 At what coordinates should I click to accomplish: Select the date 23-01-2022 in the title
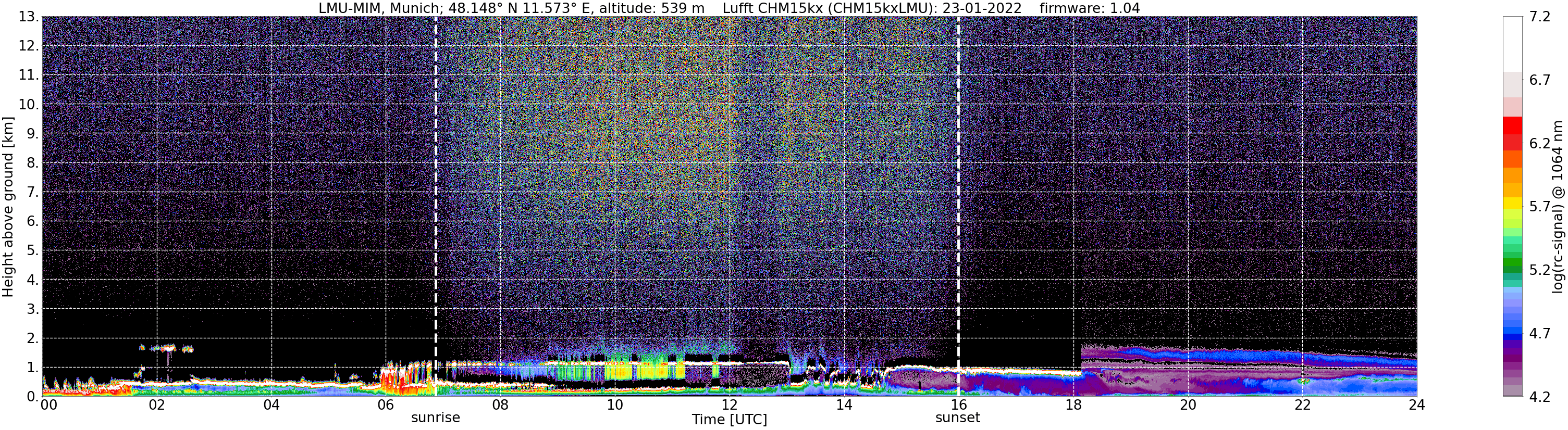[x=982, y=8]
